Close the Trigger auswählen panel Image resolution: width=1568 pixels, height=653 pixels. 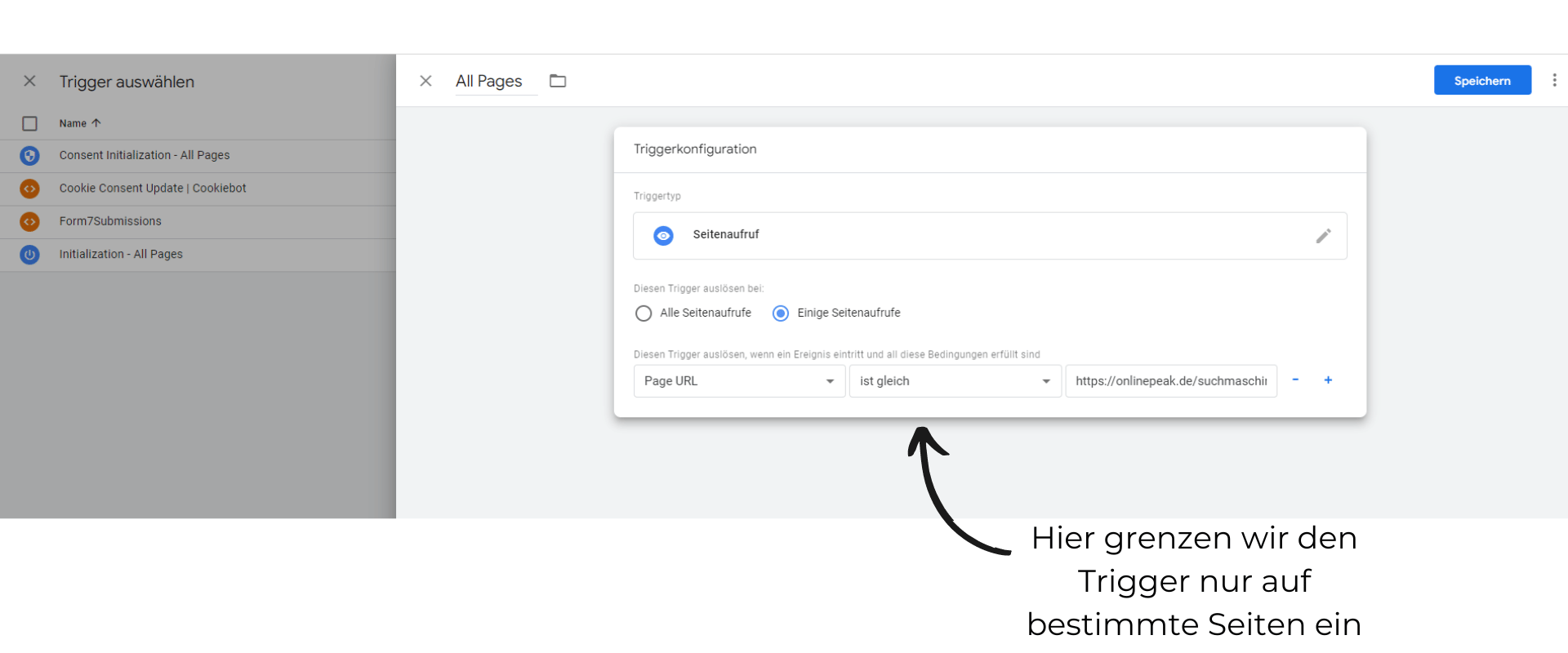coord(29,81)
